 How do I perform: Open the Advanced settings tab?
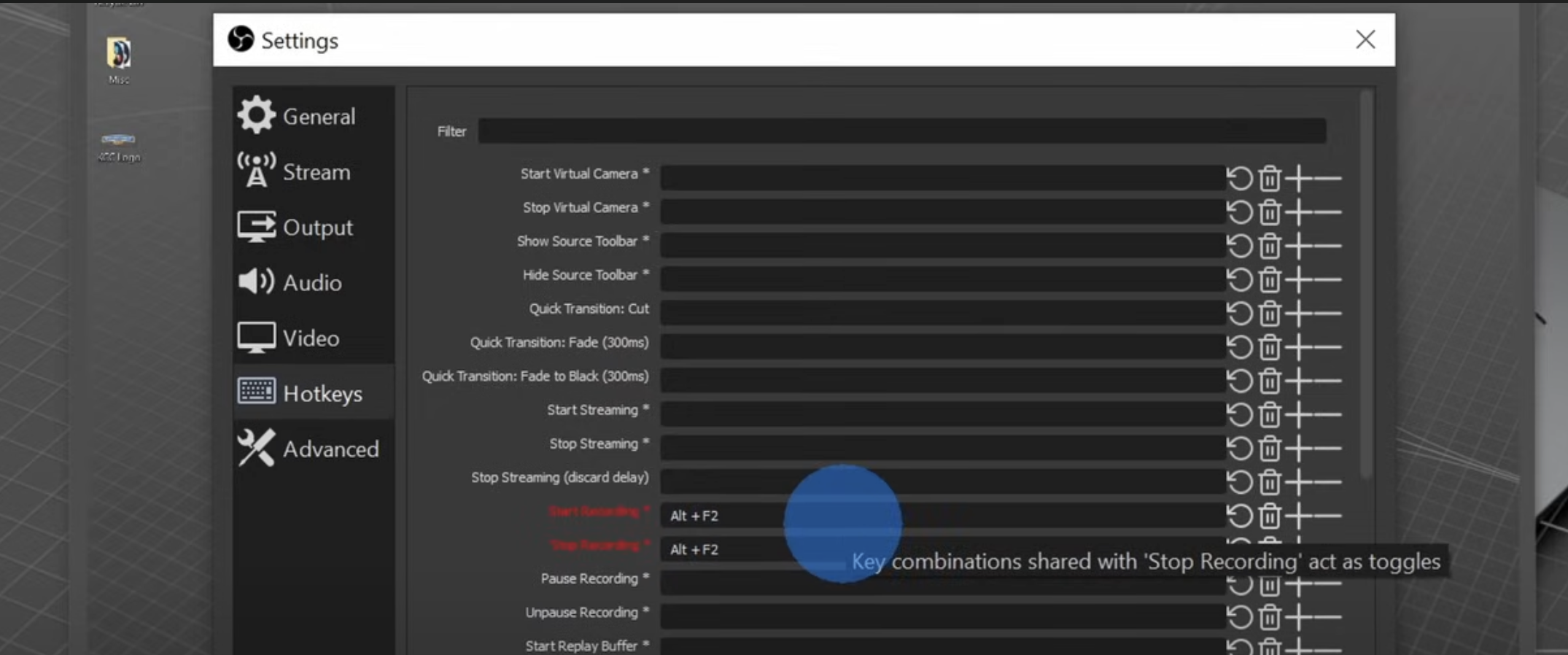coord(314,448)
